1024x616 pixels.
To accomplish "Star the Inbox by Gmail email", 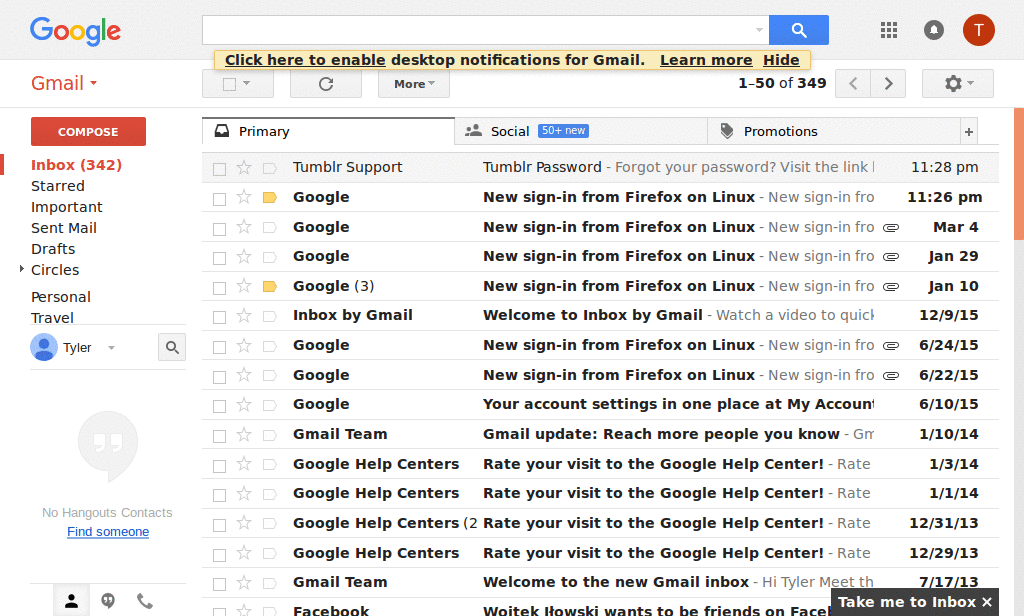I will [244, 316].
